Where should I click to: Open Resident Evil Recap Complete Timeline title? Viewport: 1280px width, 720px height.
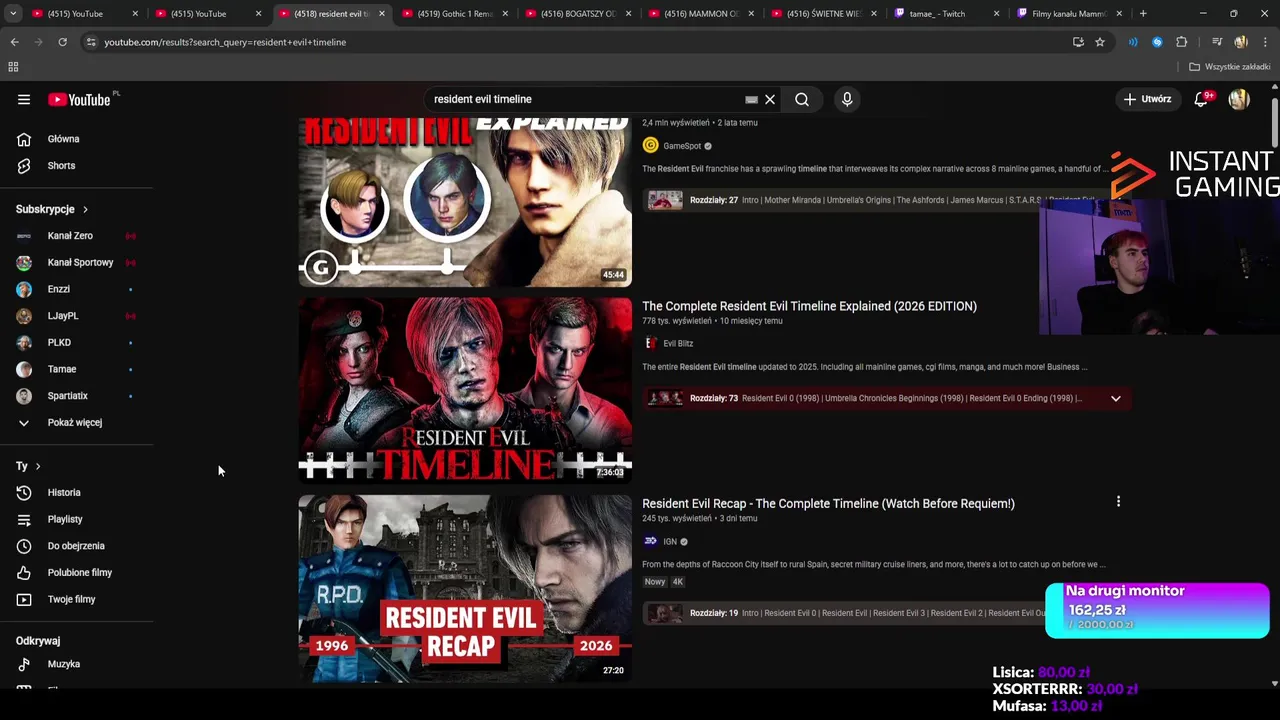[828, 503]
